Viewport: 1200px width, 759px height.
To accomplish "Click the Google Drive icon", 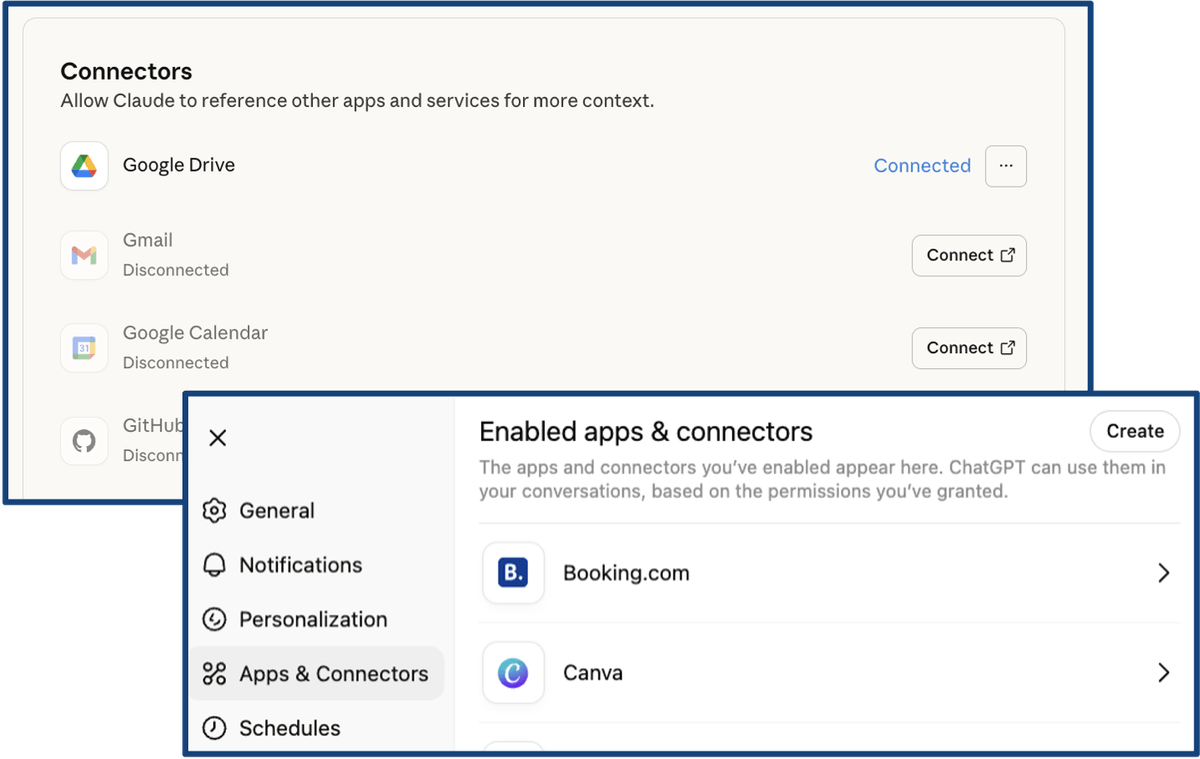I will point(84,166).
